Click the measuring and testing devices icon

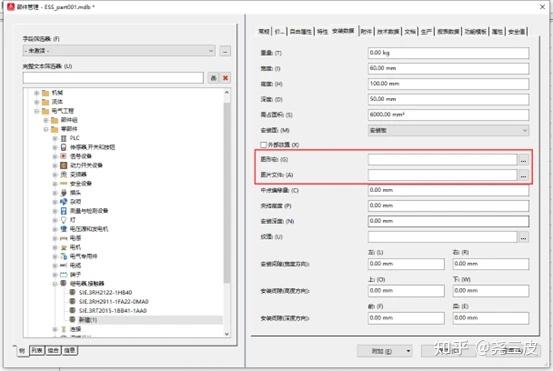(63, 211)
